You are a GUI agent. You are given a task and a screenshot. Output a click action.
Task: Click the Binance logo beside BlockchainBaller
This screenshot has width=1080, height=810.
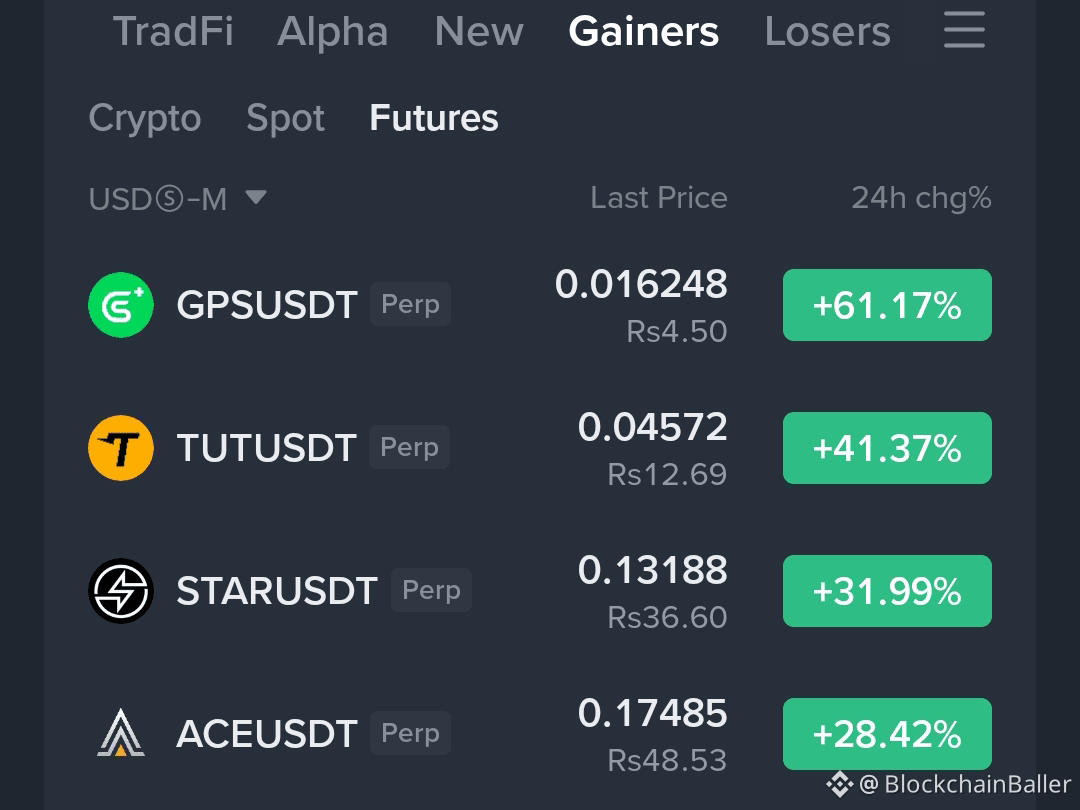pyautogui.click(x=840, y=784)
